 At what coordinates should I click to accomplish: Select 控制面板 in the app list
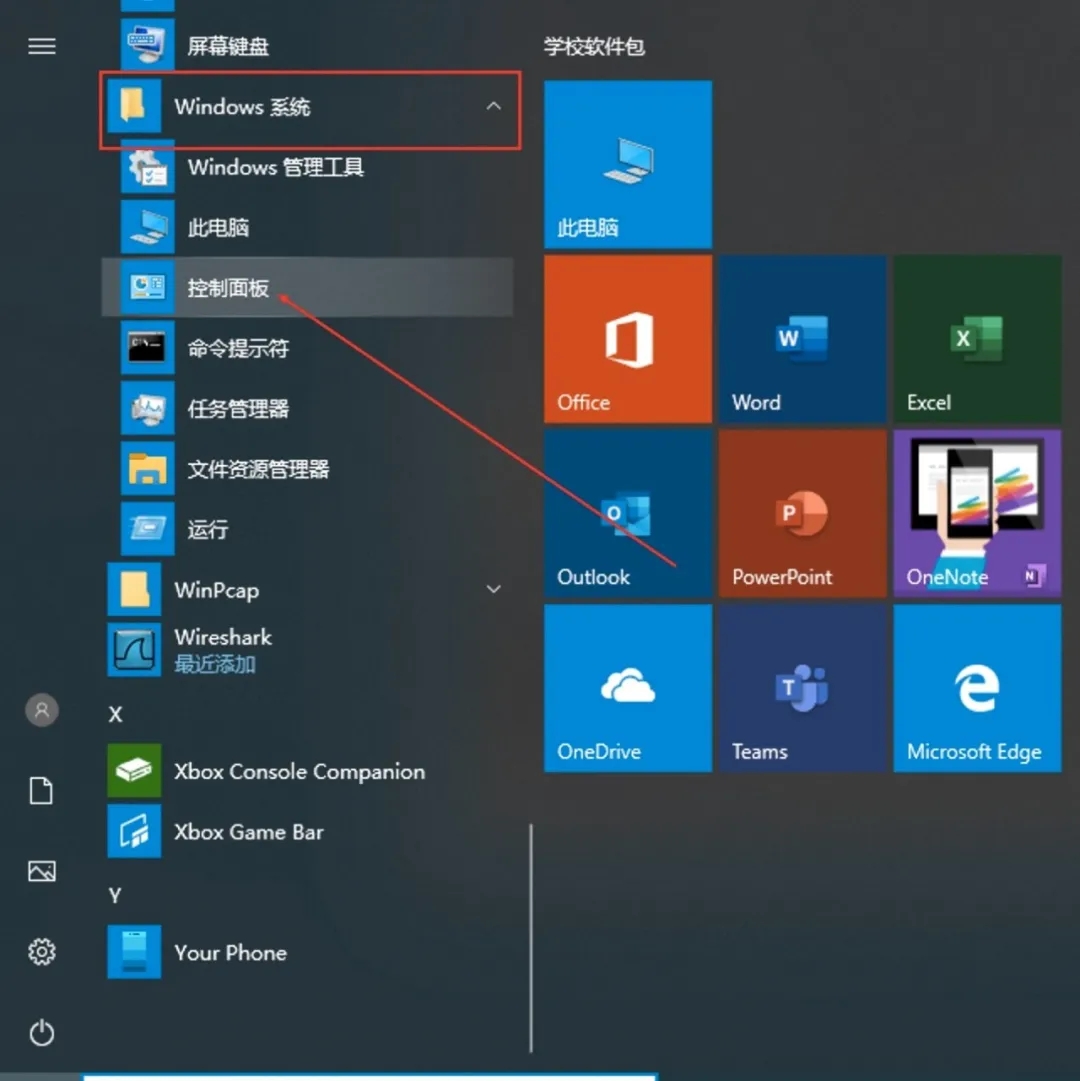228,288
